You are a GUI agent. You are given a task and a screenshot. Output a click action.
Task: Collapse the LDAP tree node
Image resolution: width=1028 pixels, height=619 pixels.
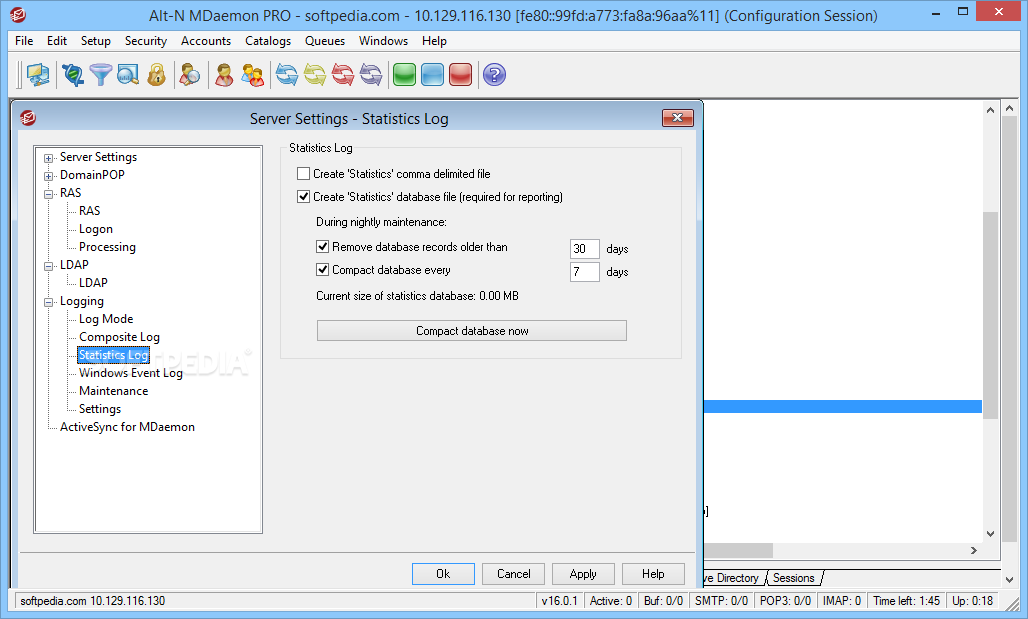49,266
